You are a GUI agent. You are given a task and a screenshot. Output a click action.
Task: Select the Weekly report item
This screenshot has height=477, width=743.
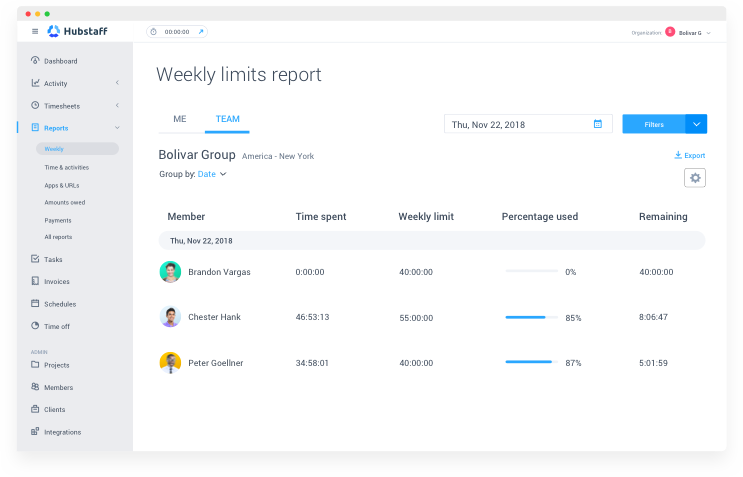77,149
